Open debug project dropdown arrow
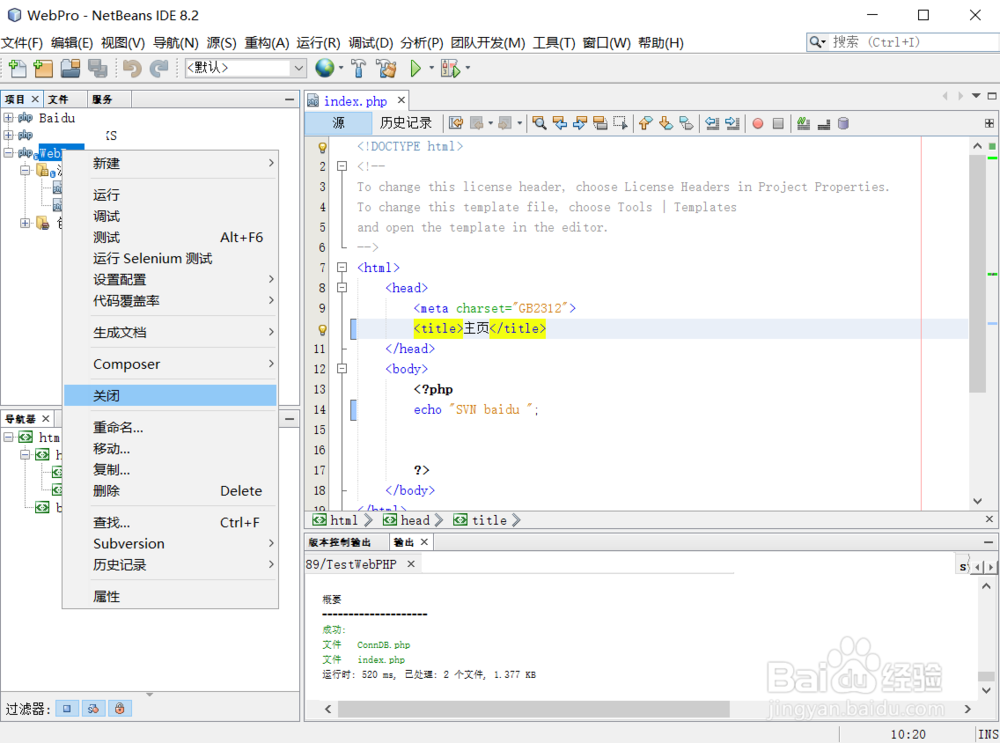This screenshot has height=743, width=1000. [x=468, y=68]
